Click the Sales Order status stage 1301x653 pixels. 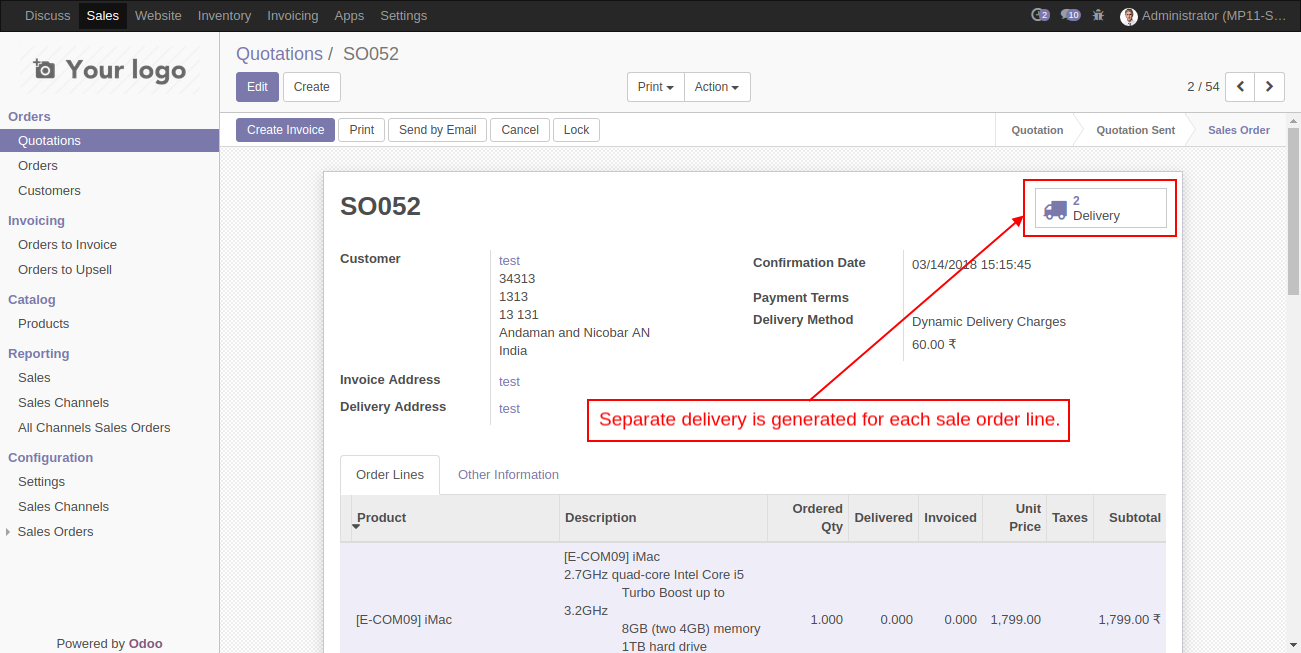tap(1239, 130)
